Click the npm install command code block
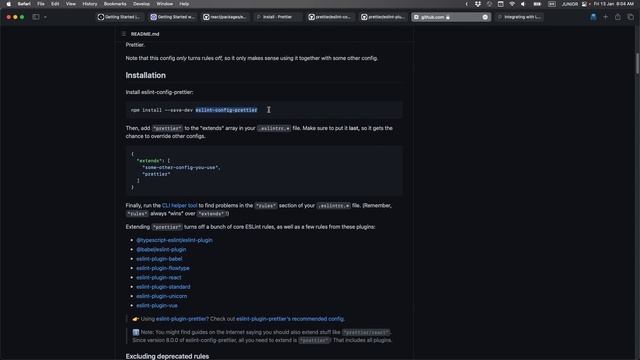640x360 pixels. [264, 110]
